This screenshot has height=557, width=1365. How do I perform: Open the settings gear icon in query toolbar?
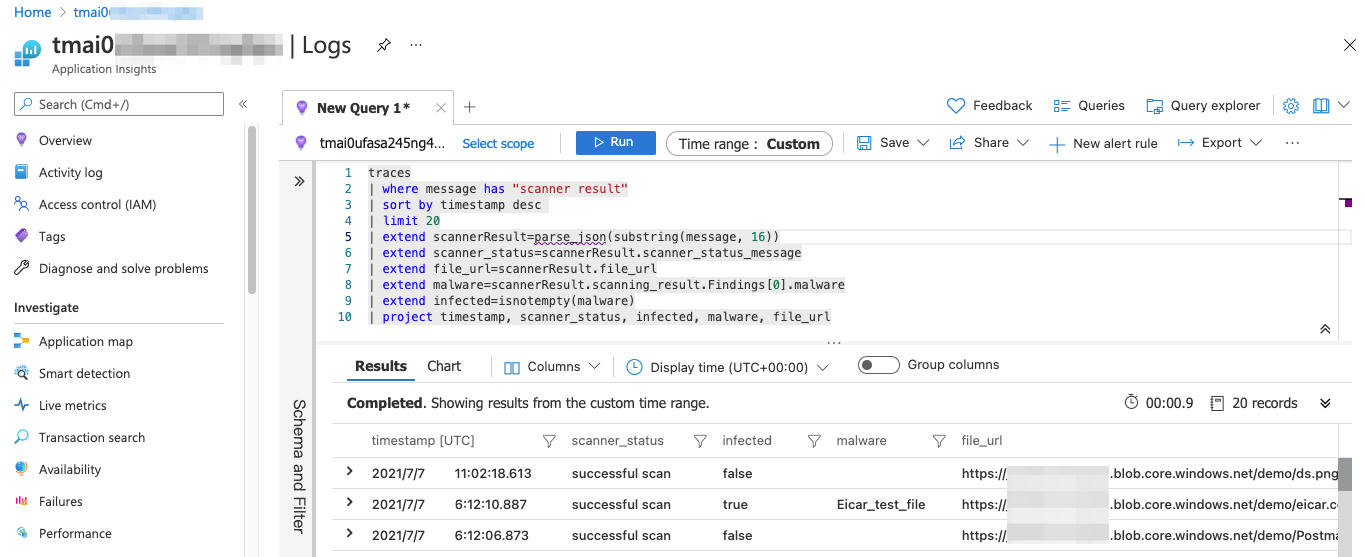coord(1291,106)
